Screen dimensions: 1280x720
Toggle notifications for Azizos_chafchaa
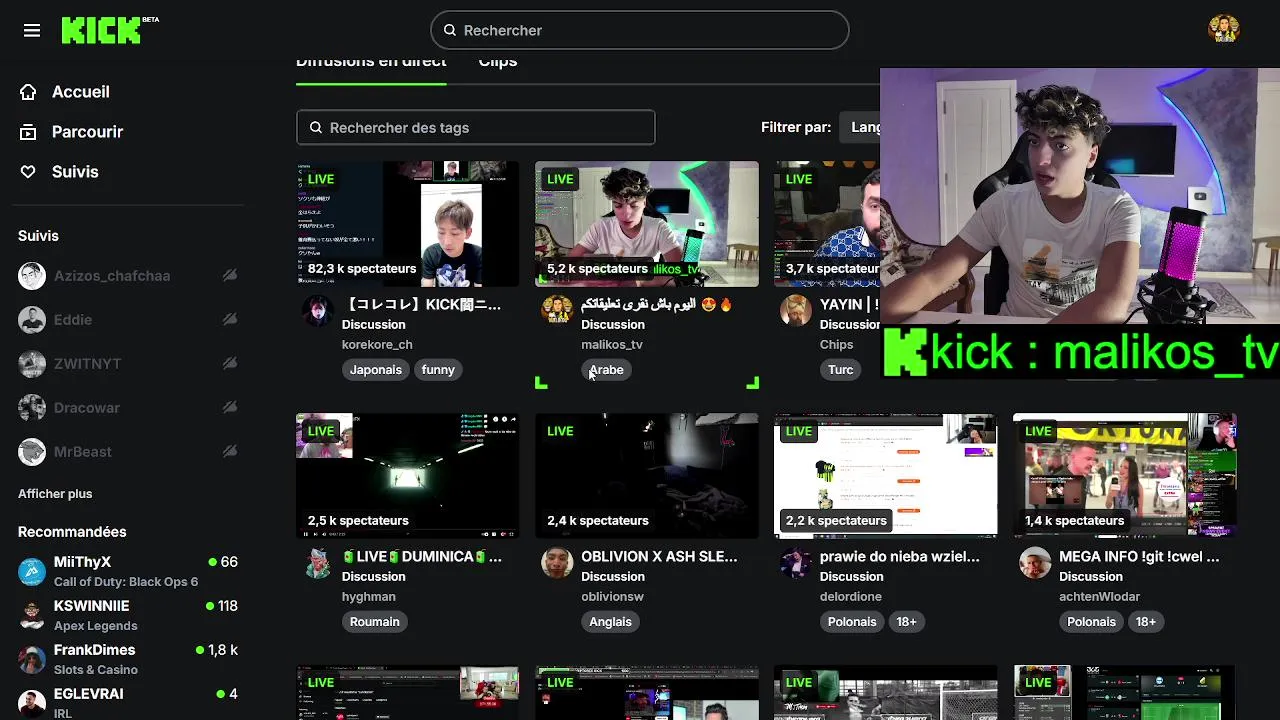tap(230, 276)
